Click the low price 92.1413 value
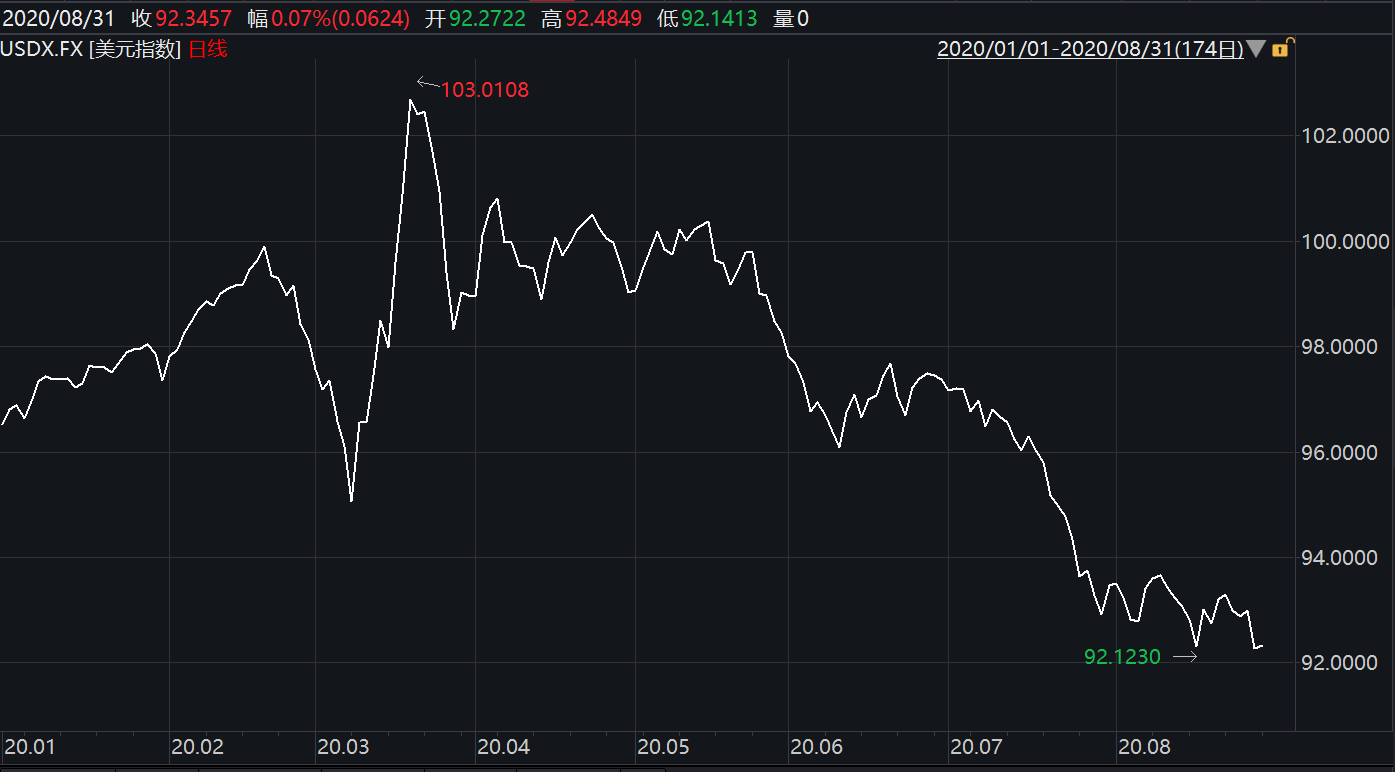Screen dimensions: 1395x772 click(719, 18)
